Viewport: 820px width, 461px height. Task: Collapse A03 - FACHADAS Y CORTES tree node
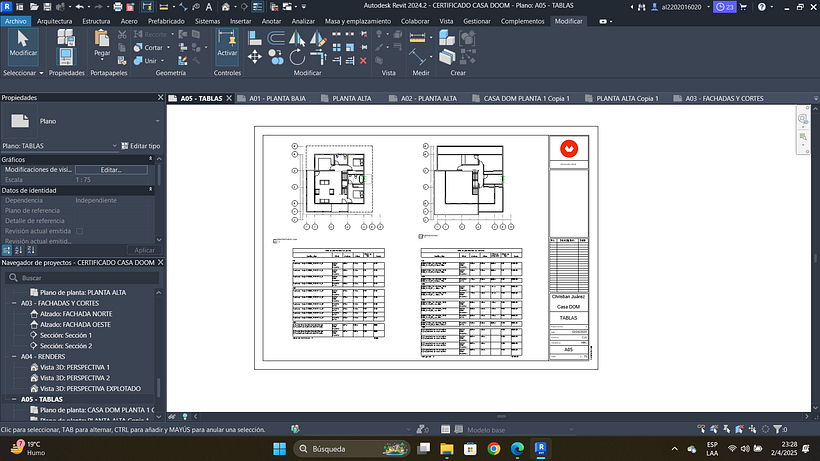coord(15,303)
